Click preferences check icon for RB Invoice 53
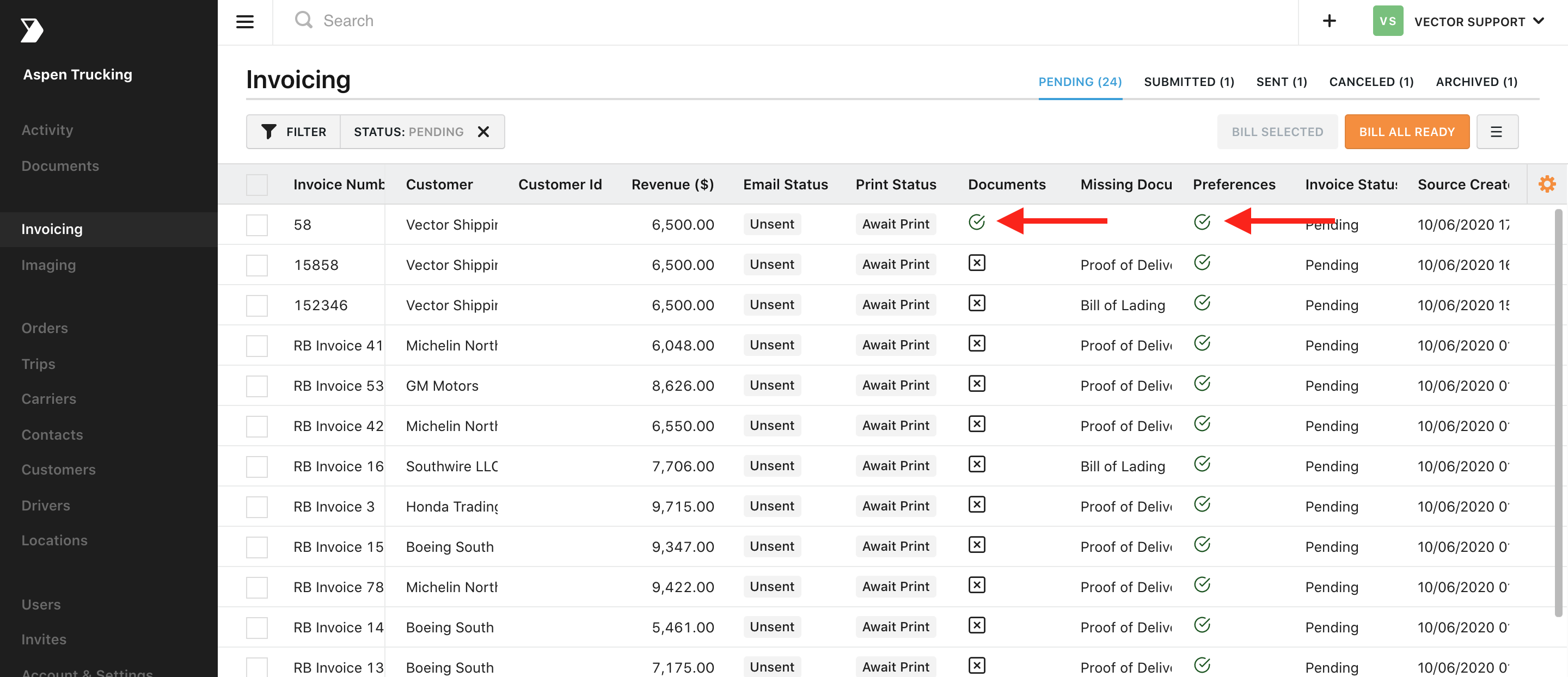Image resolution: width=1568 pixels, height=677 pixels. [1202, 383]
